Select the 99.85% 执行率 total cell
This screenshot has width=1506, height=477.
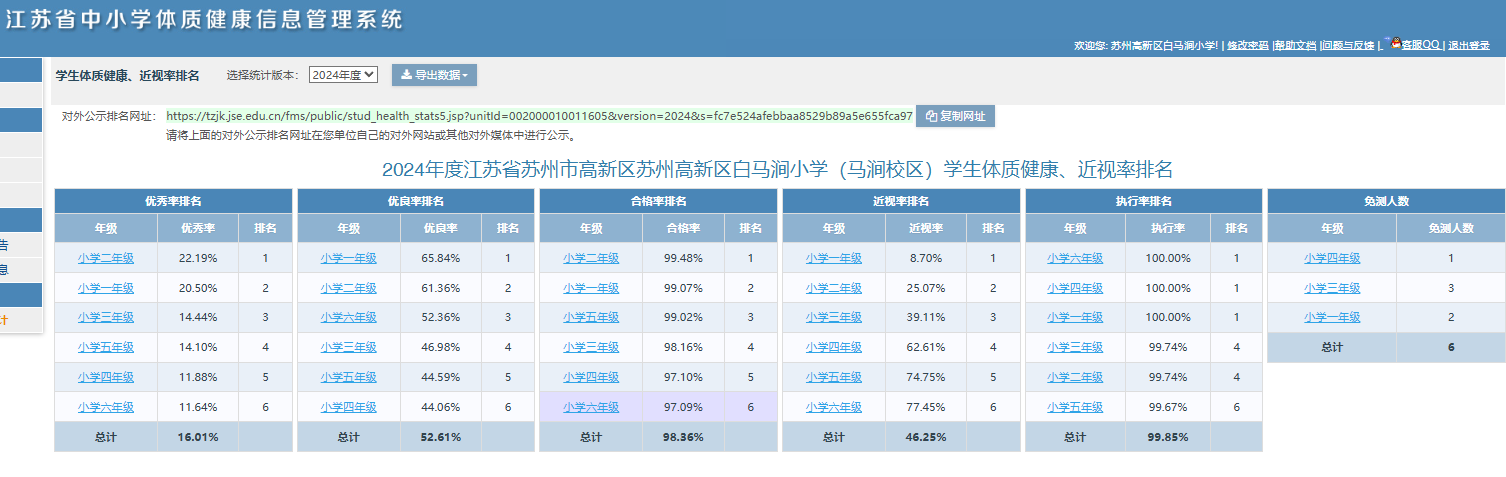click(1168, 436)
